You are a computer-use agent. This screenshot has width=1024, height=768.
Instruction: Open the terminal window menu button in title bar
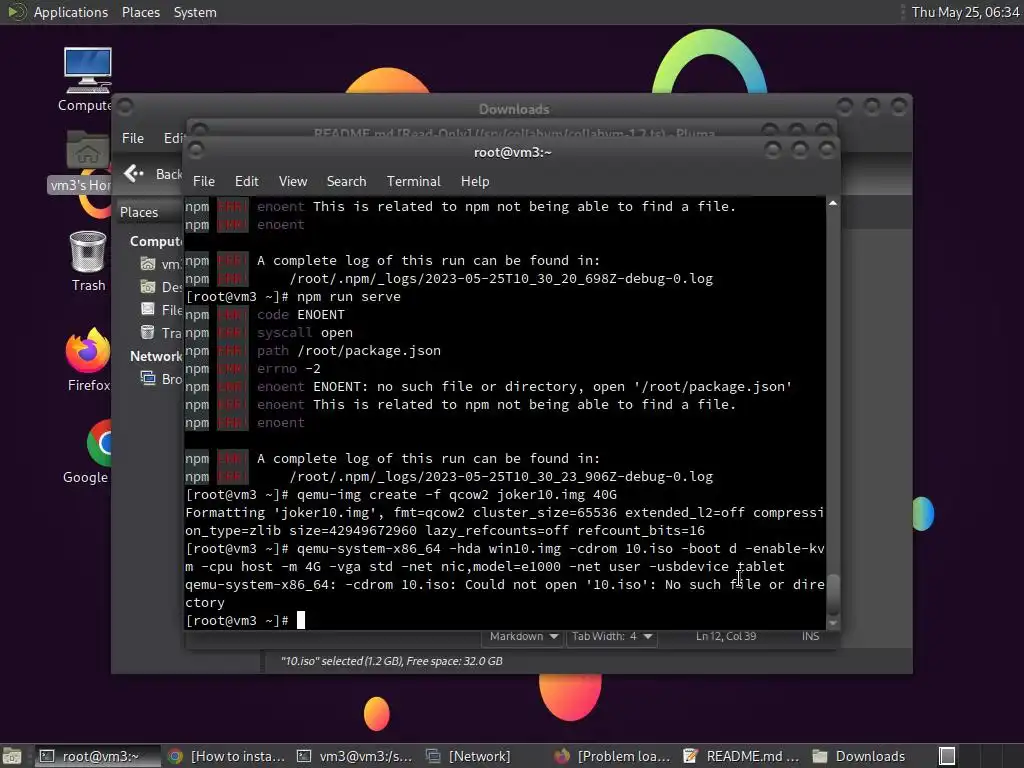[196, 151]
